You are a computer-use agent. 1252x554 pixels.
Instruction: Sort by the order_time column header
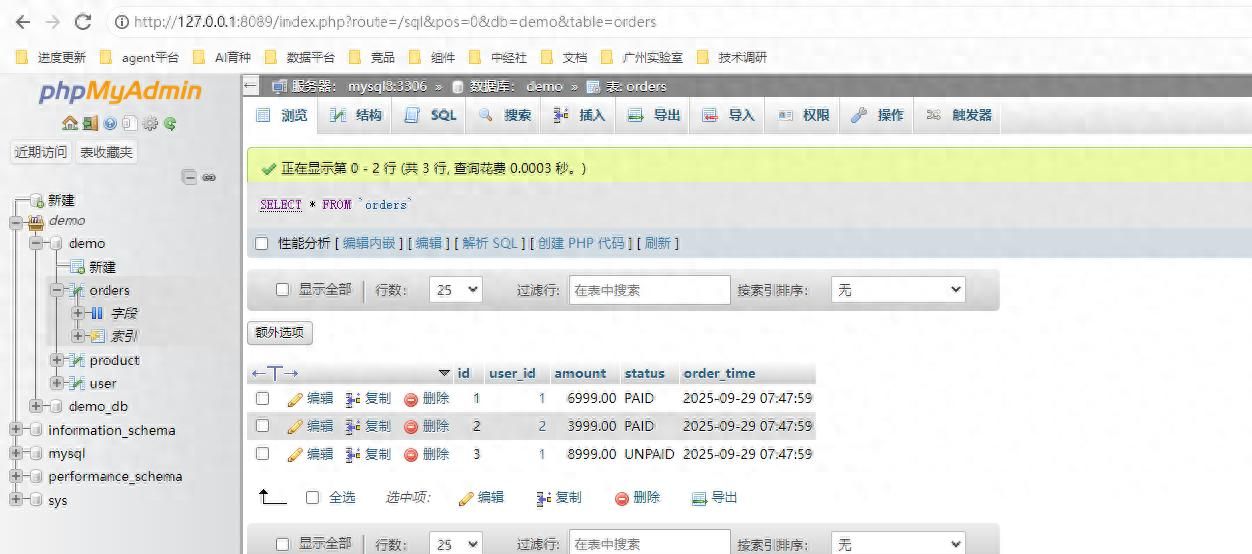pyautogui.click(x=719, y=373)
